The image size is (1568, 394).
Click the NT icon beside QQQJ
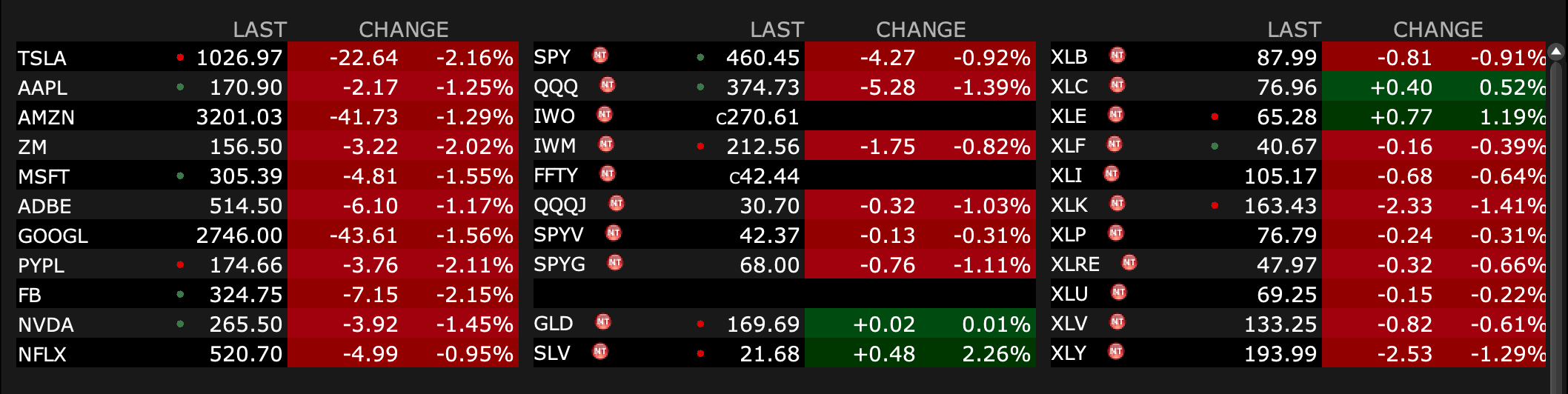coord(617,204)
